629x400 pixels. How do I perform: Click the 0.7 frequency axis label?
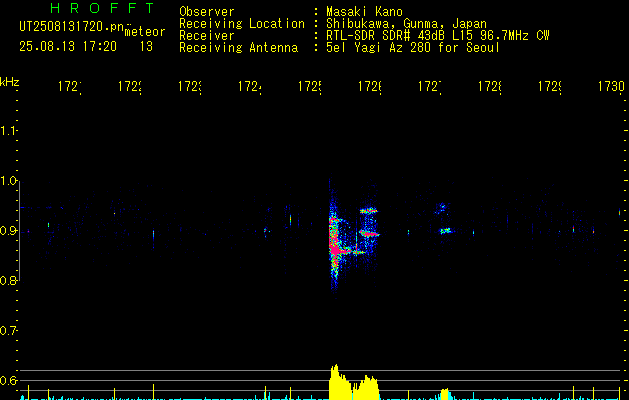[x=8, y=331]
